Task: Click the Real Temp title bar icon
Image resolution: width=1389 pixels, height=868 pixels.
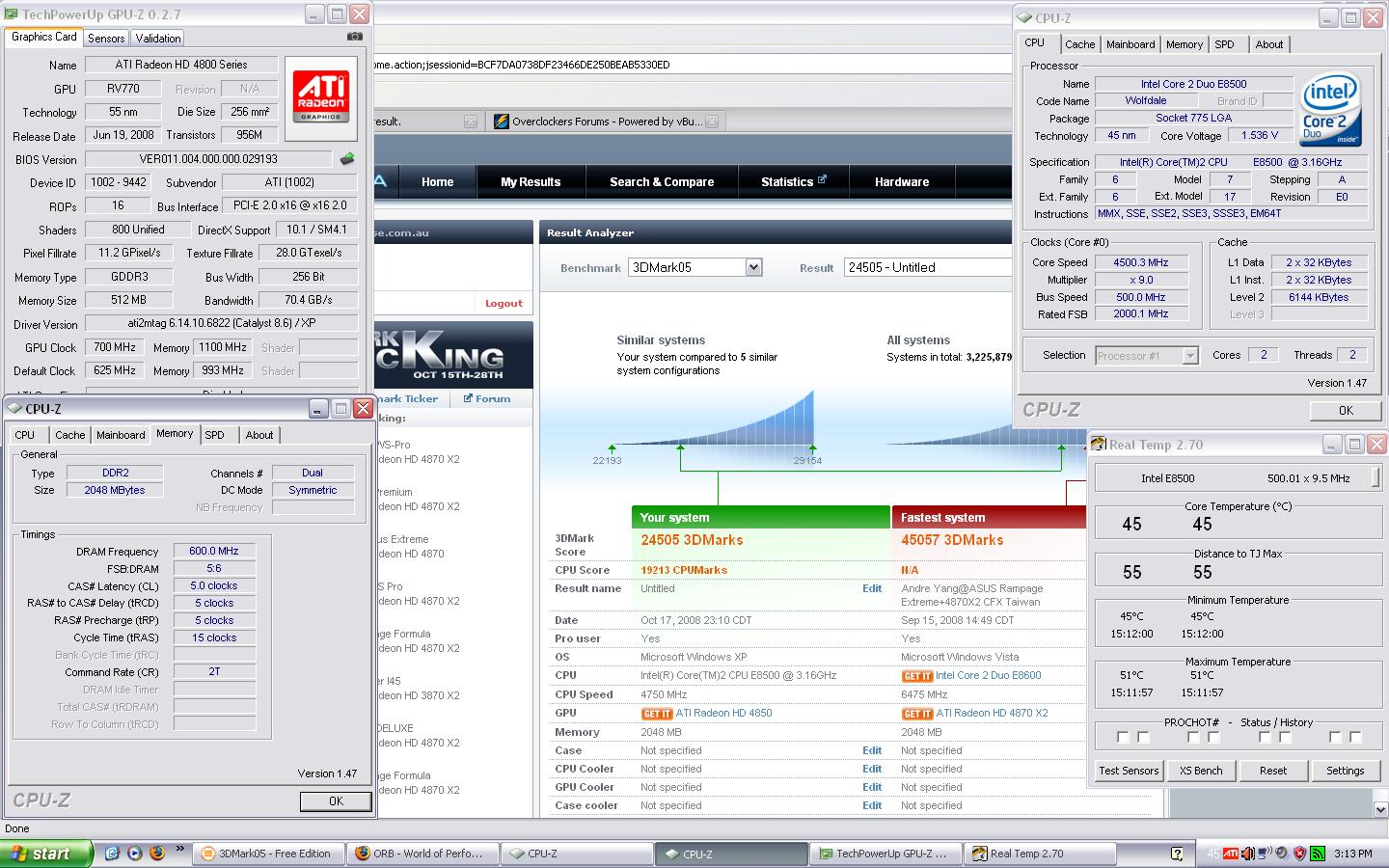Action: tap(1098, 445)
